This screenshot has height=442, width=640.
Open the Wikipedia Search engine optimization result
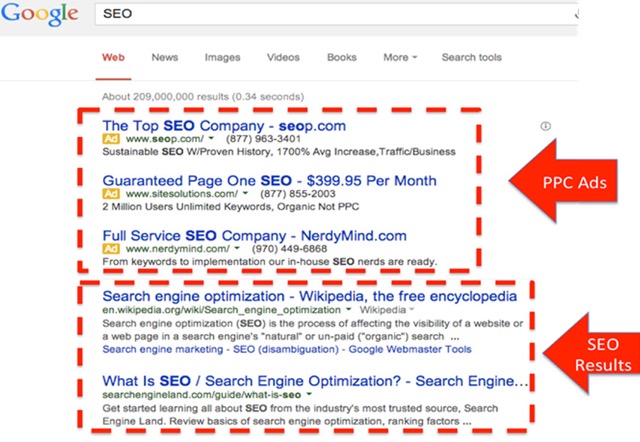pos(310,296)
